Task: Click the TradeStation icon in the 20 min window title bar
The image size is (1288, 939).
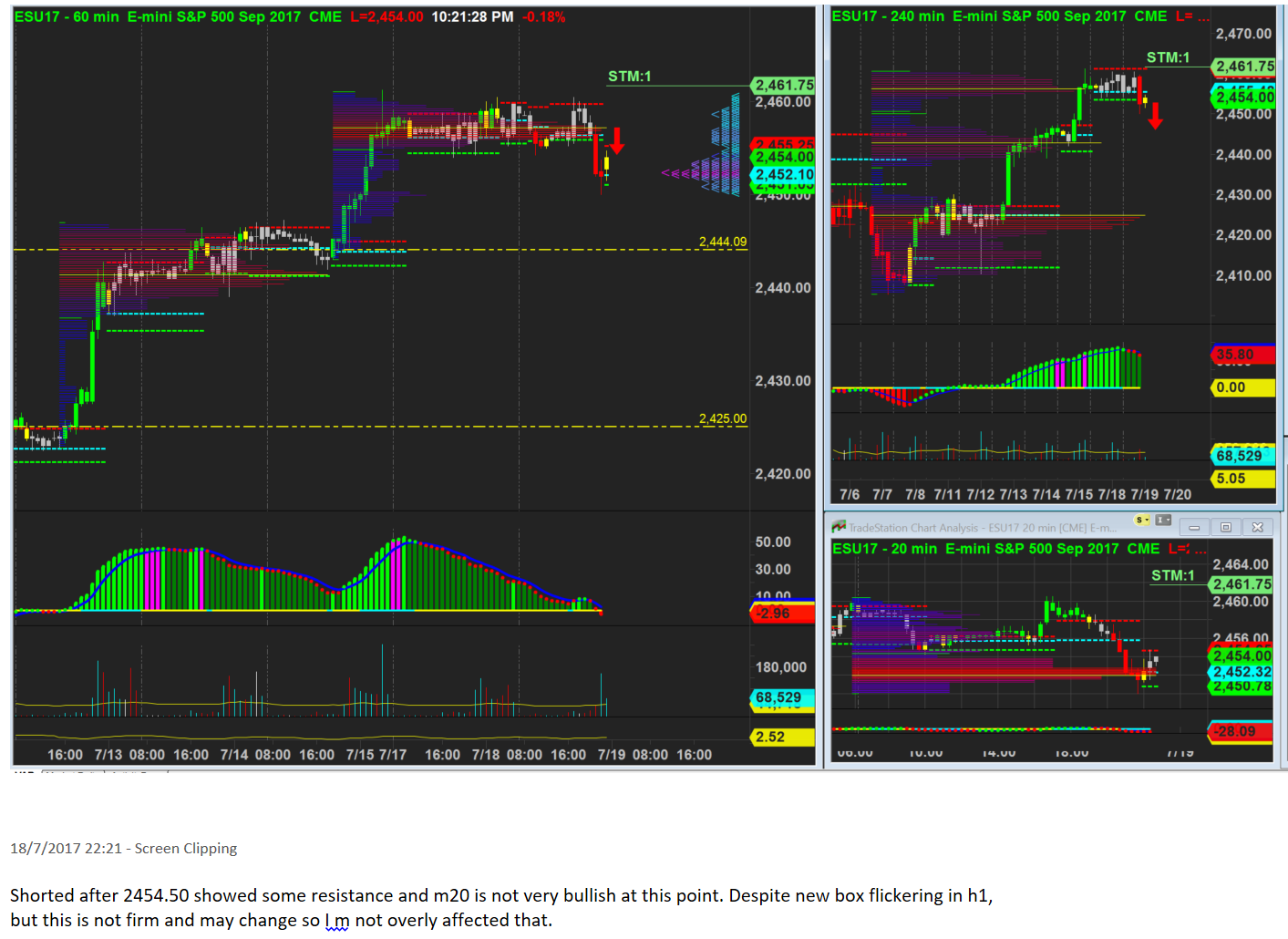Action: (x=839, y=527)
